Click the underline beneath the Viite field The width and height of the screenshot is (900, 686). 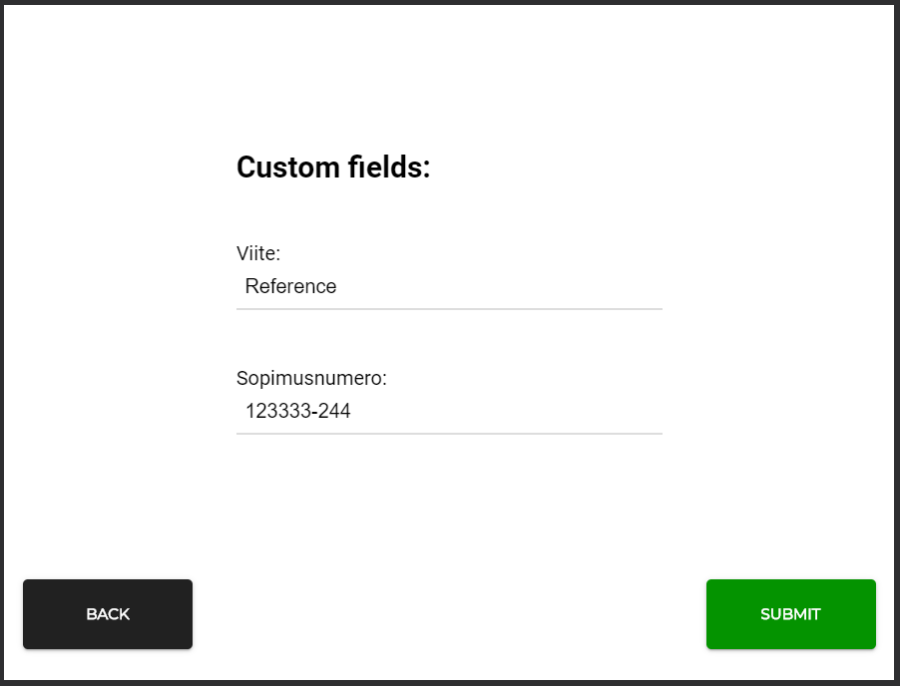[448, 309]
